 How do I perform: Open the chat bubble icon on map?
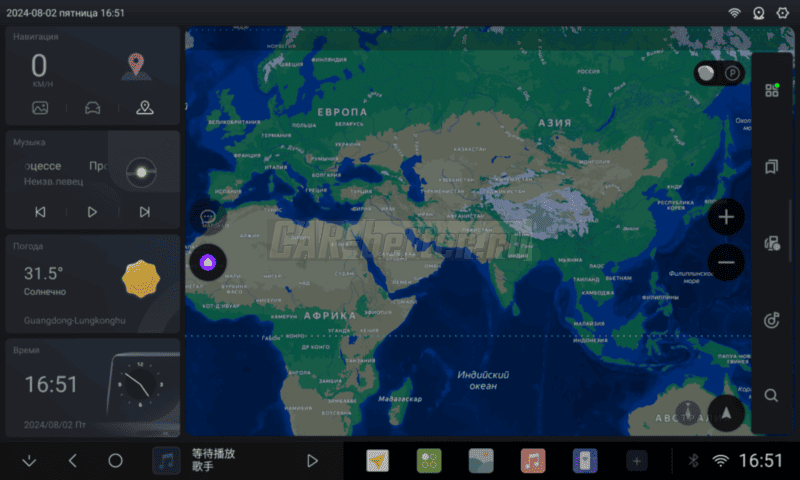pyautogui.click(x=208, y=216)
